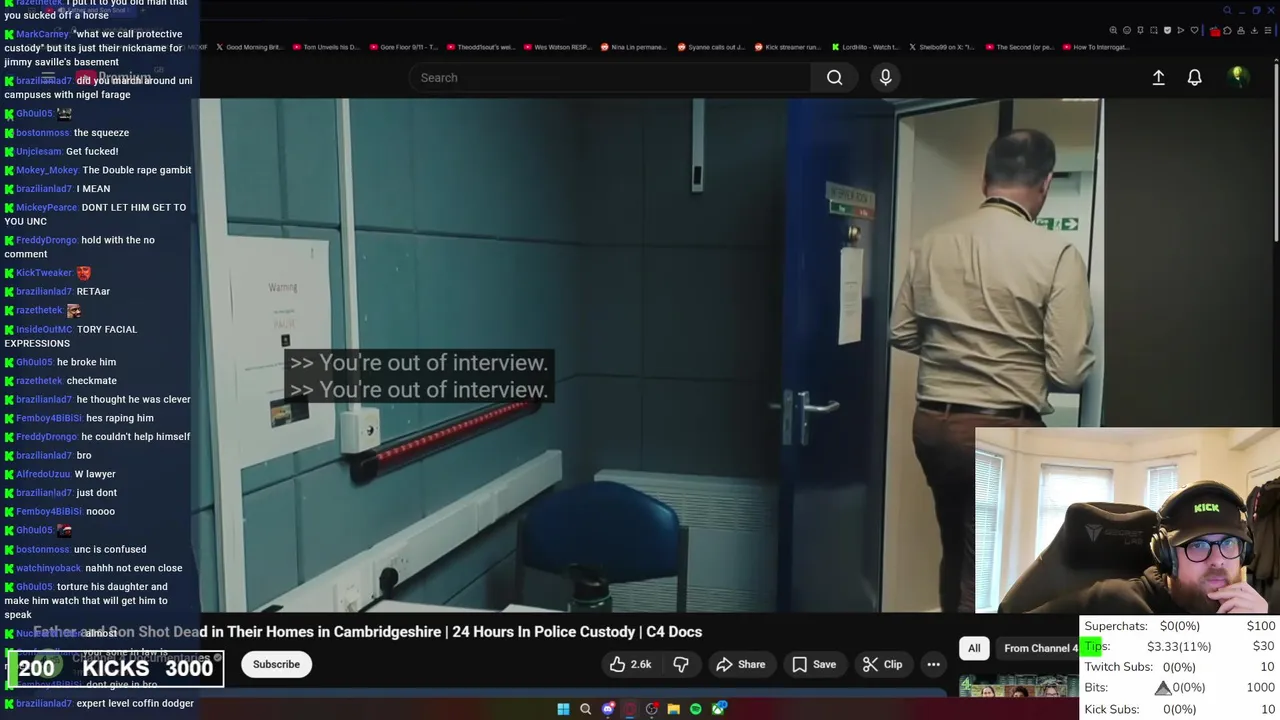This screenshot has height=720, width=1280.
Task: Click browser shield ad-blocker icon
Action: click(1167, 30)
